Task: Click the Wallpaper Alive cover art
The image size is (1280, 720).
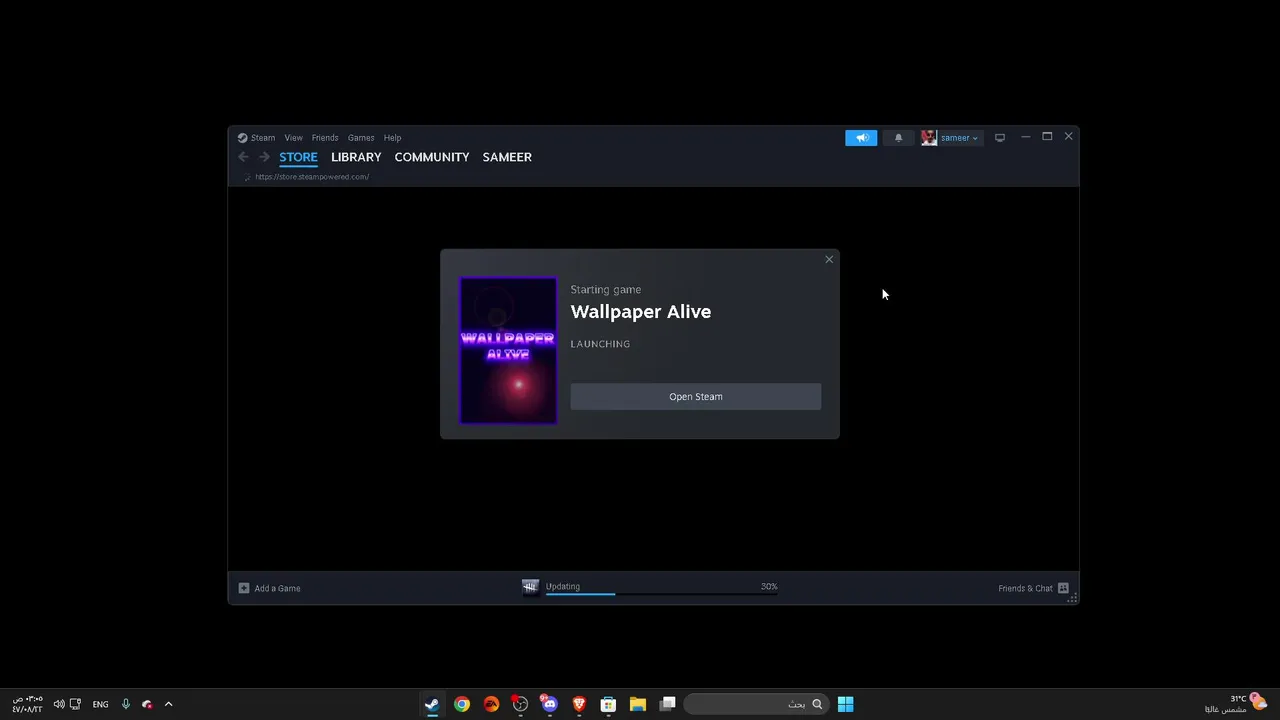Action: 508,351
